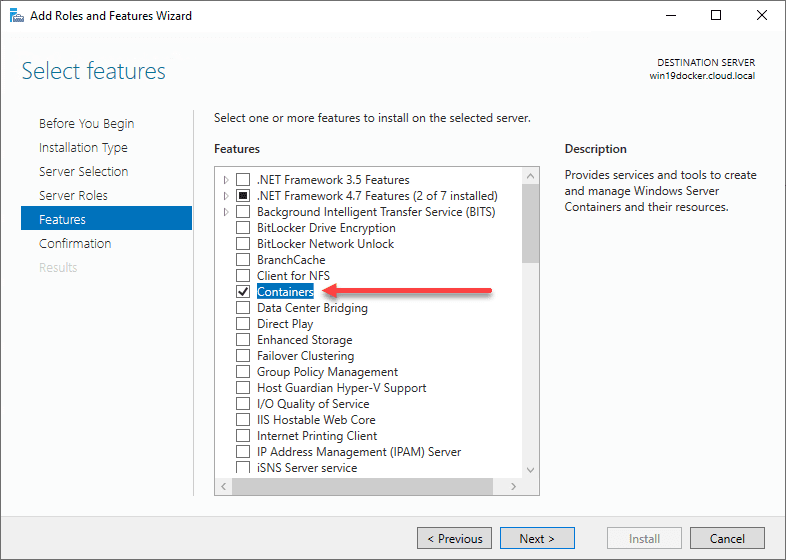The height and width of the screenshot is (560, 786).
Task: Go back with the Previous button
Action: [x=455, y=538]
